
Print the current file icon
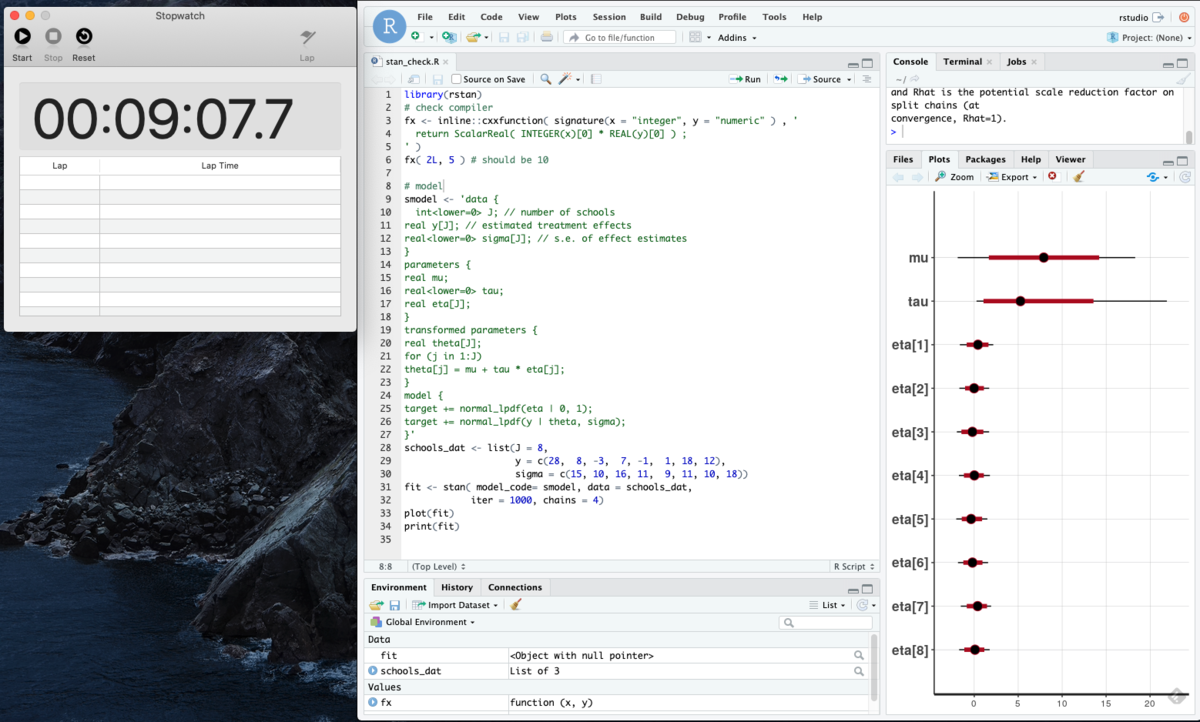click(x=546, y=37)
